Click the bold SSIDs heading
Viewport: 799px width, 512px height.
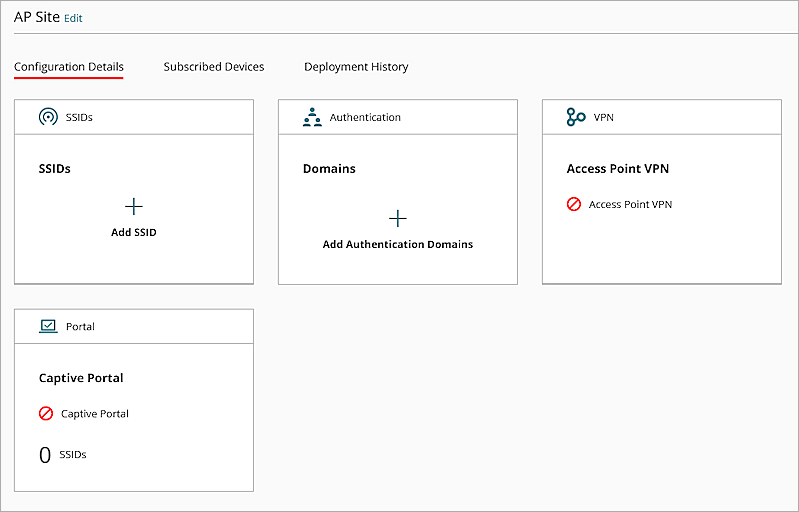click(x=55, y=169)
